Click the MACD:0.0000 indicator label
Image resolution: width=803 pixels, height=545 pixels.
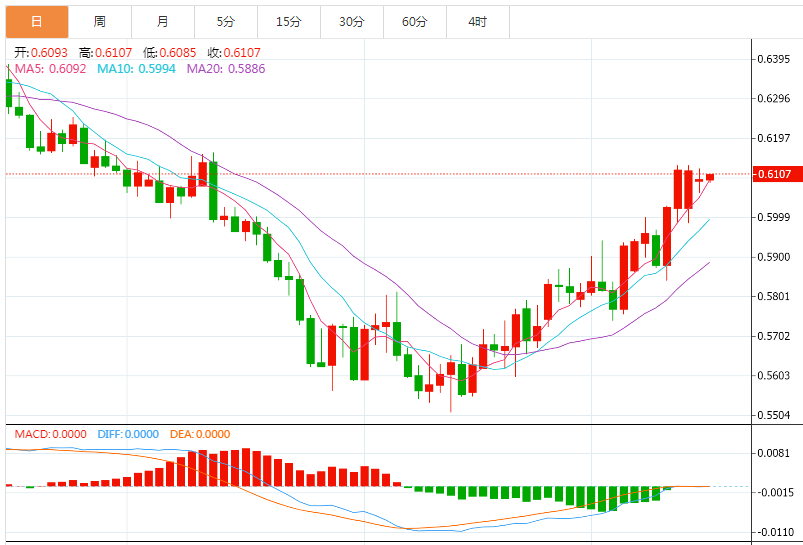[x=51, y=434]
